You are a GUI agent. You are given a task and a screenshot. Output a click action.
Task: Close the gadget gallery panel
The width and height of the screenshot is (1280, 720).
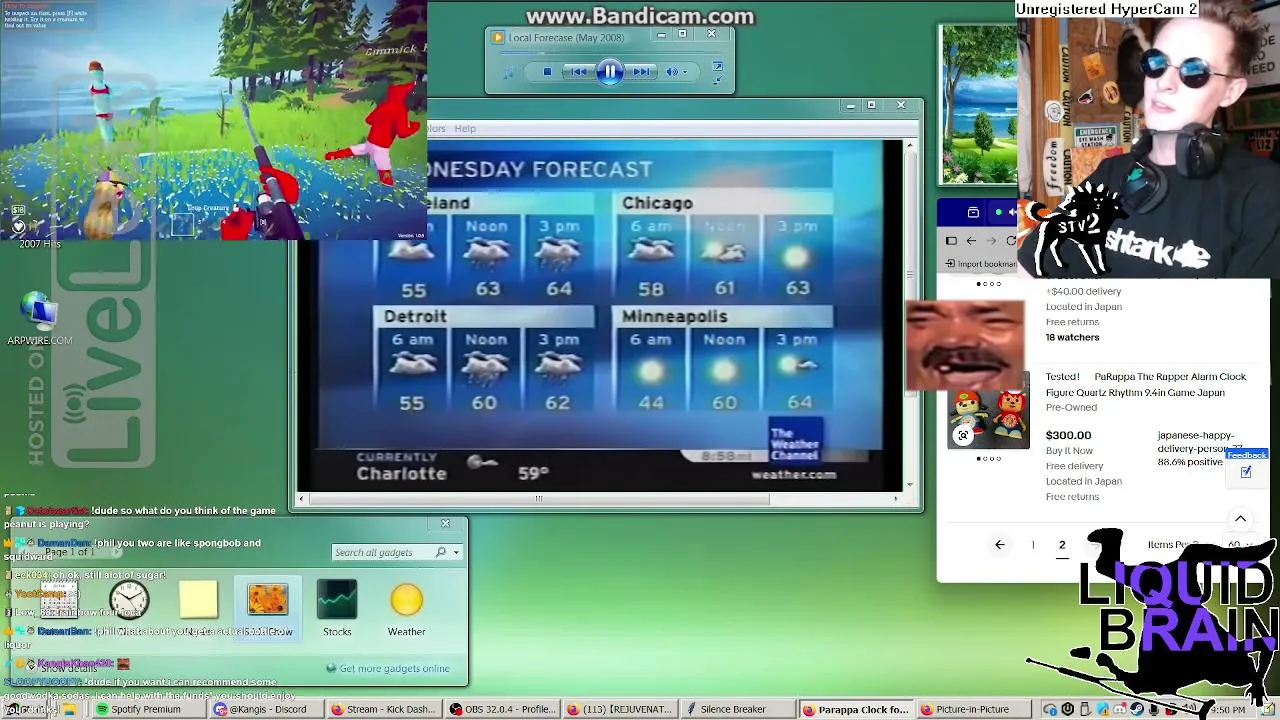446,523
